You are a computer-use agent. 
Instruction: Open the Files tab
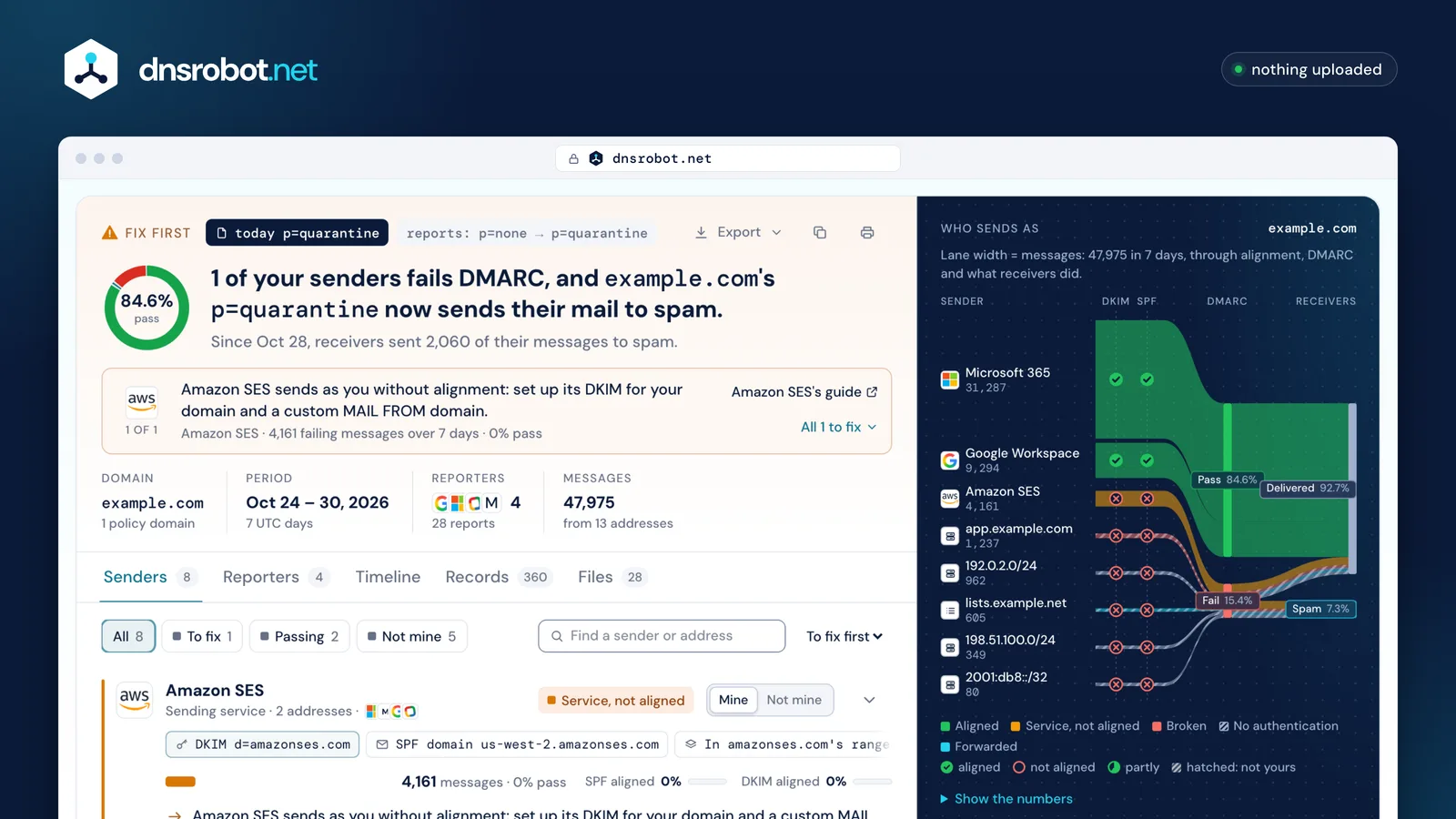(x=612, y=577)
